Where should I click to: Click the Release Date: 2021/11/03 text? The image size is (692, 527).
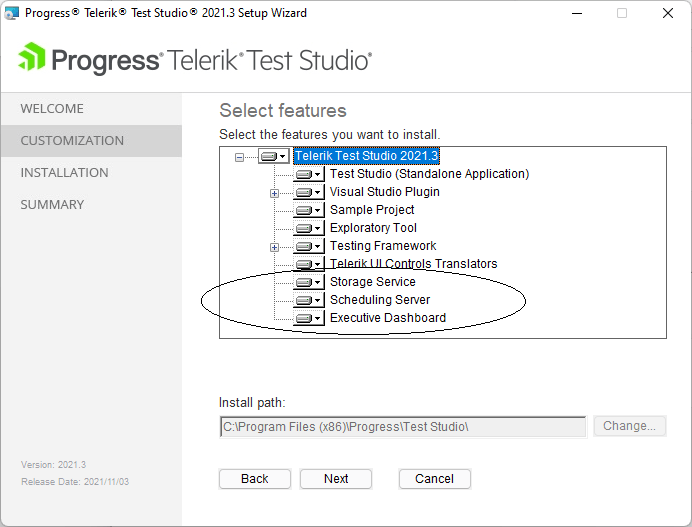point(75,482)
